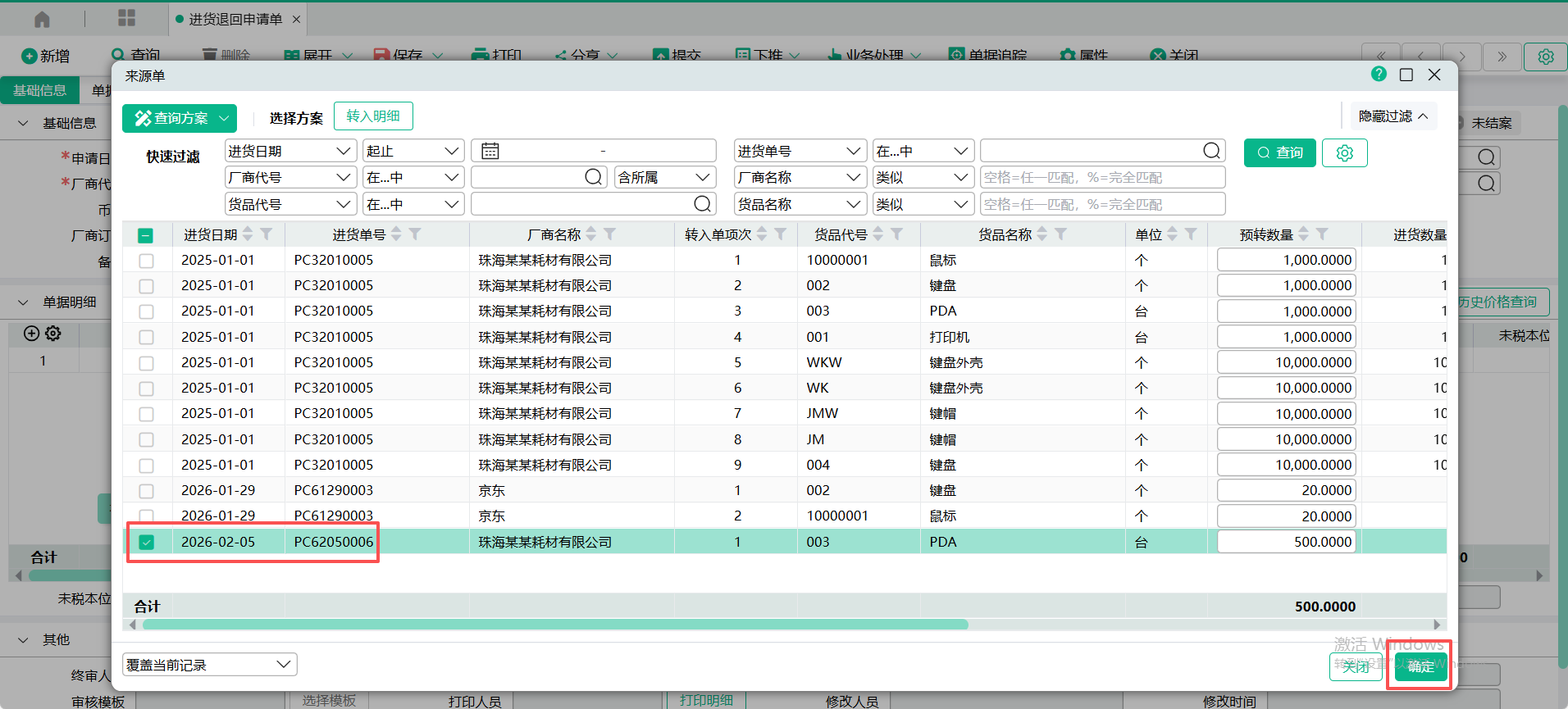This screenshot has width=1568, height=709.
Task: Check the first row with 鼠标 item 10000001
Action: click(x=146, y=261)
